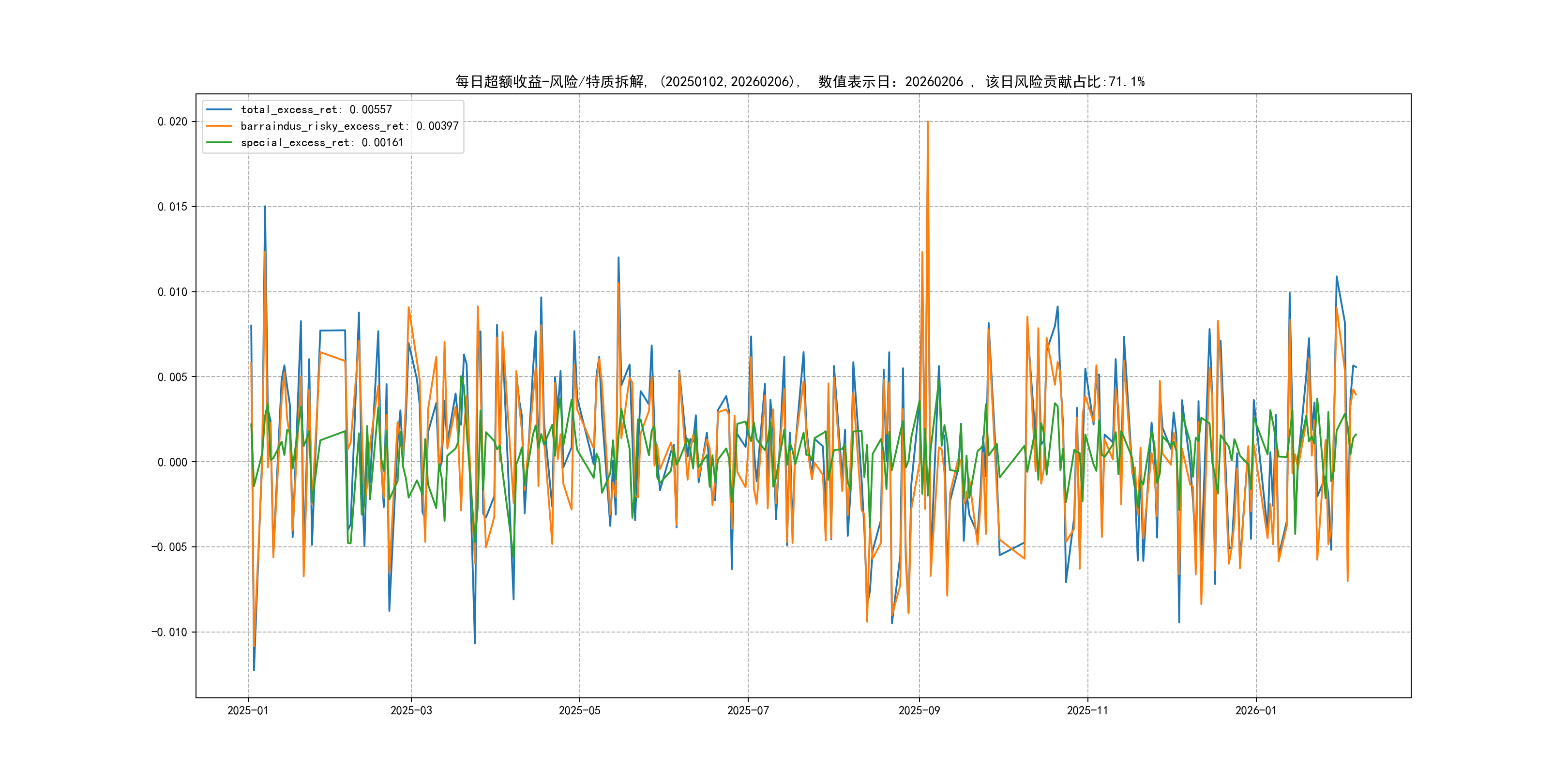The width and height of the screenshot is (1568, 784).
Task: Click the 2025-09 x-axis tick label
Action: 919,710
